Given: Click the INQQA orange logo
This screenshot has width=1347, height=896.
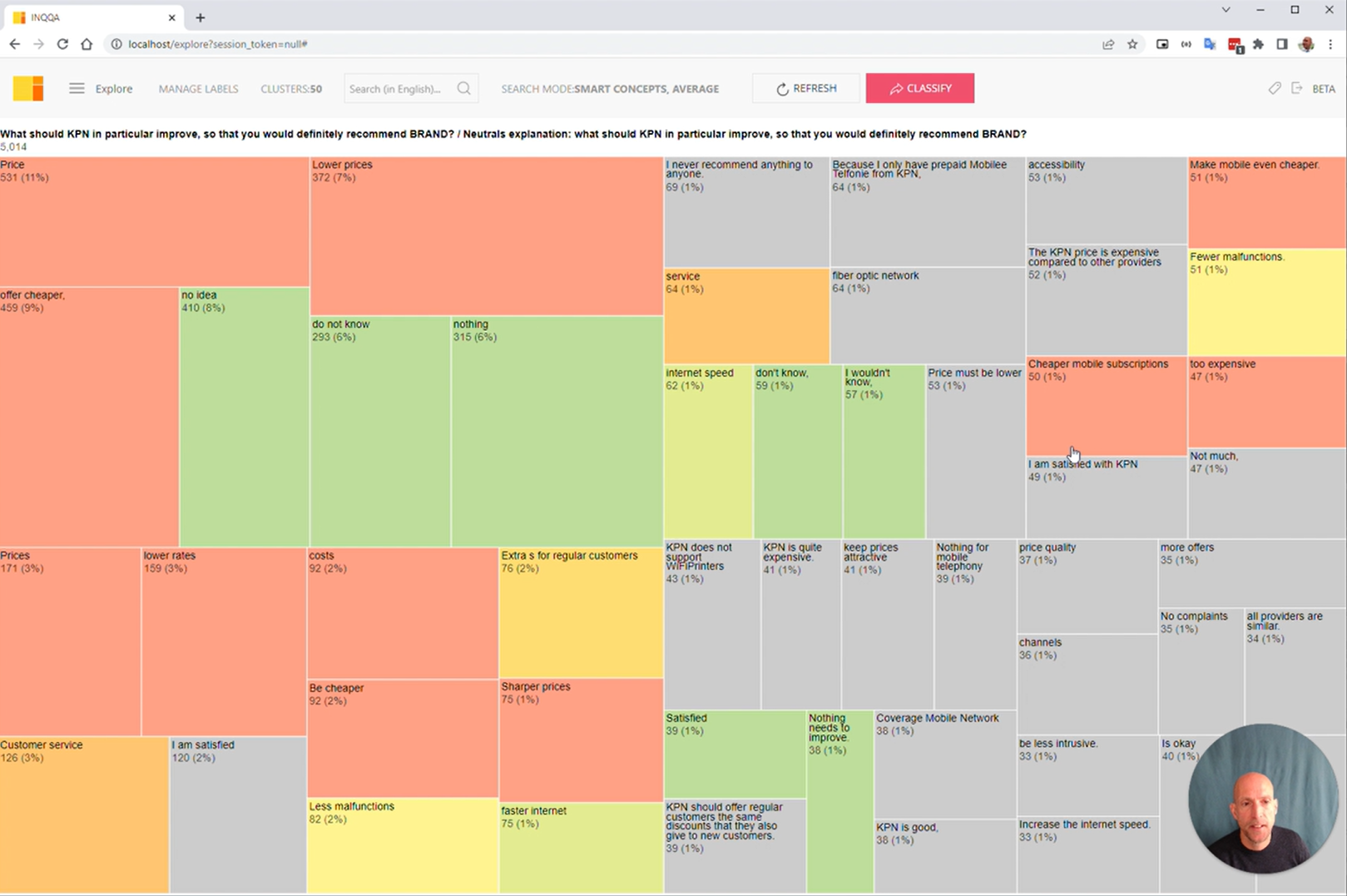Looking at the screenshot, I should (x=28, y=88).
